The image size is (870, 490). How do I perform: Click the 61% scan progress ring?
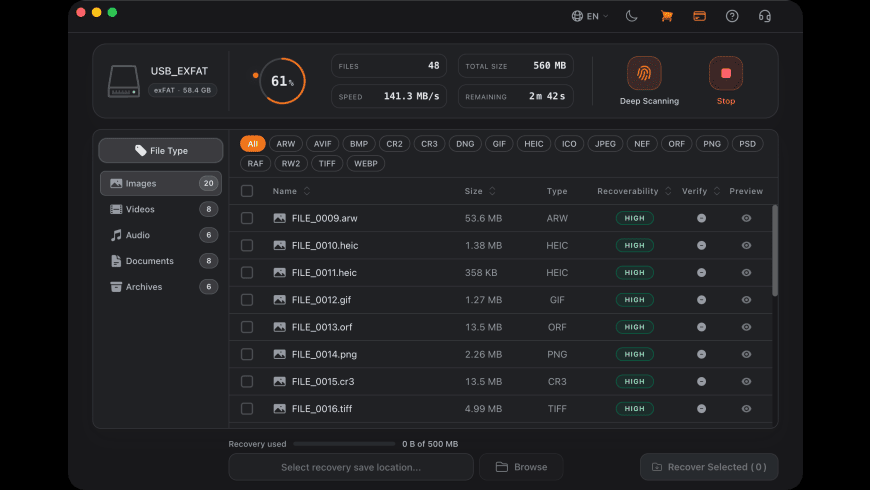coord(282,81)
